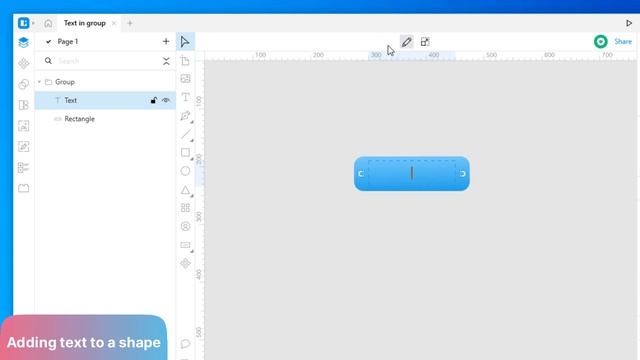Switch to the 'Text in group' tab
The width and height of the screenshot is (640, 360).
click(x=84, y=23)
